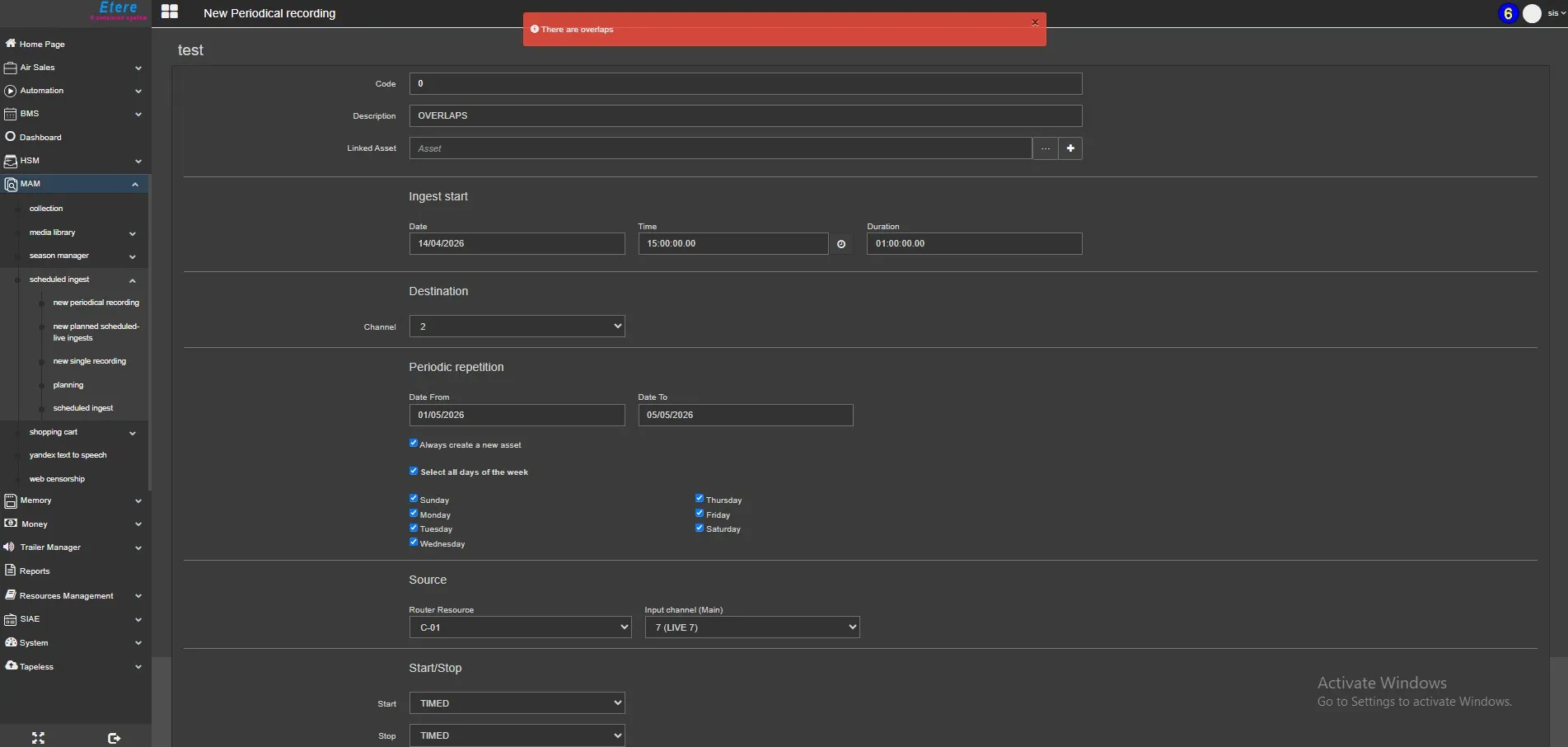
Task: Expand the Input channel (Main) dropdown
Action: click(751, 627)
